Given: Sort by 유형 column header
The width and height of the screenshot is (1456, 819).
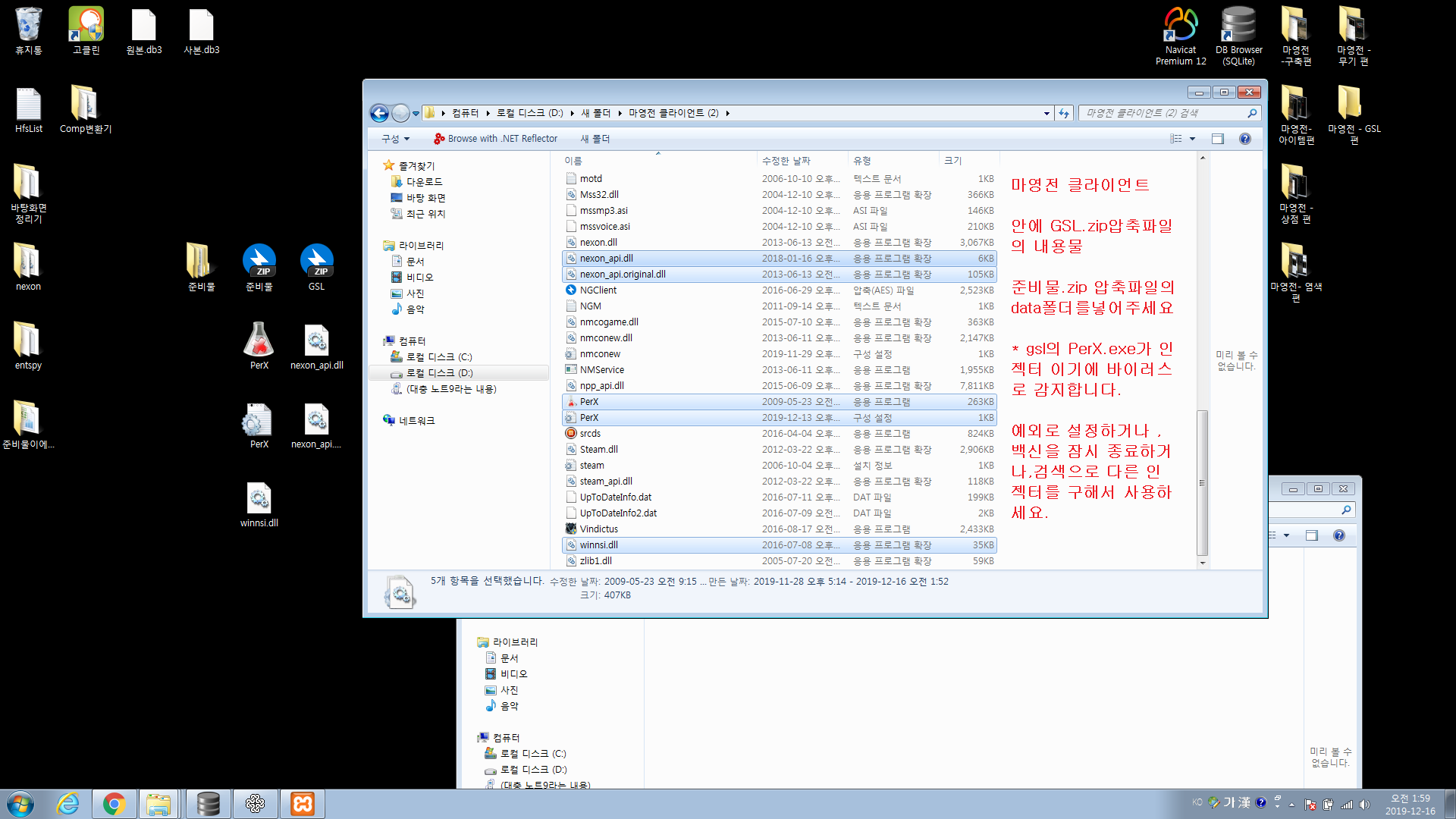Looking at the screenshot, I should [x=893, y=161].
